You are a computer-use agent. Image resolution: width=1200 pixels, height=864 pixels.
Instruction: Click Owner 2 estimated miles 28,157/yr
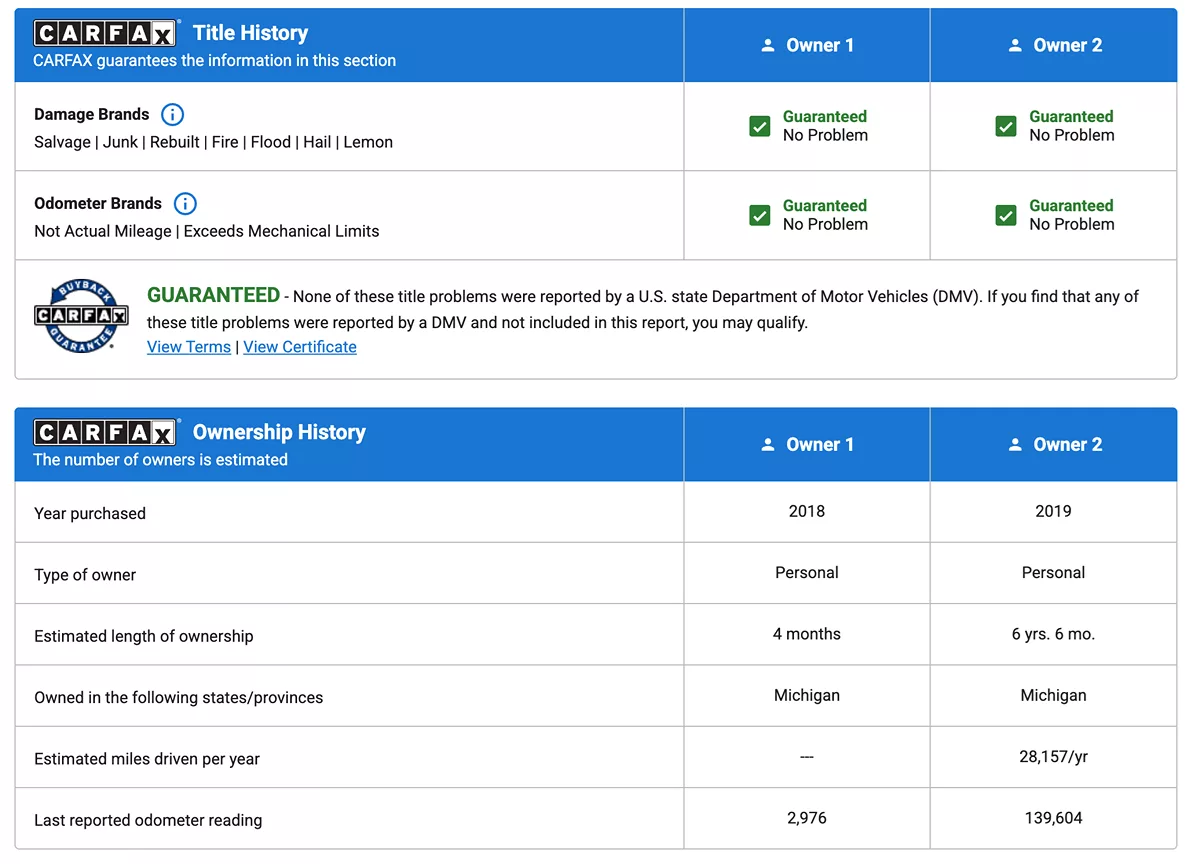[x=1053, y=757]
